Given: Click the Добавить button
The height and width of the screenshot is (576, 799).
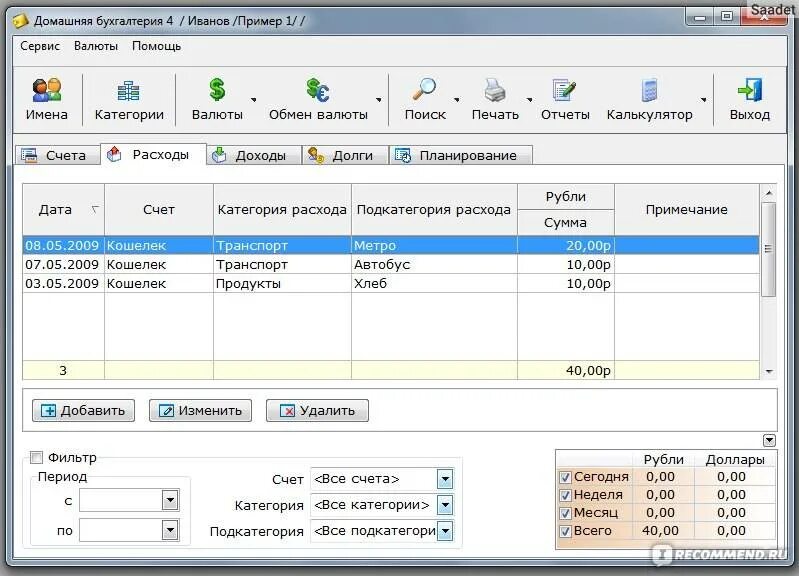Looking at the screenshot, I should [84, 410].
